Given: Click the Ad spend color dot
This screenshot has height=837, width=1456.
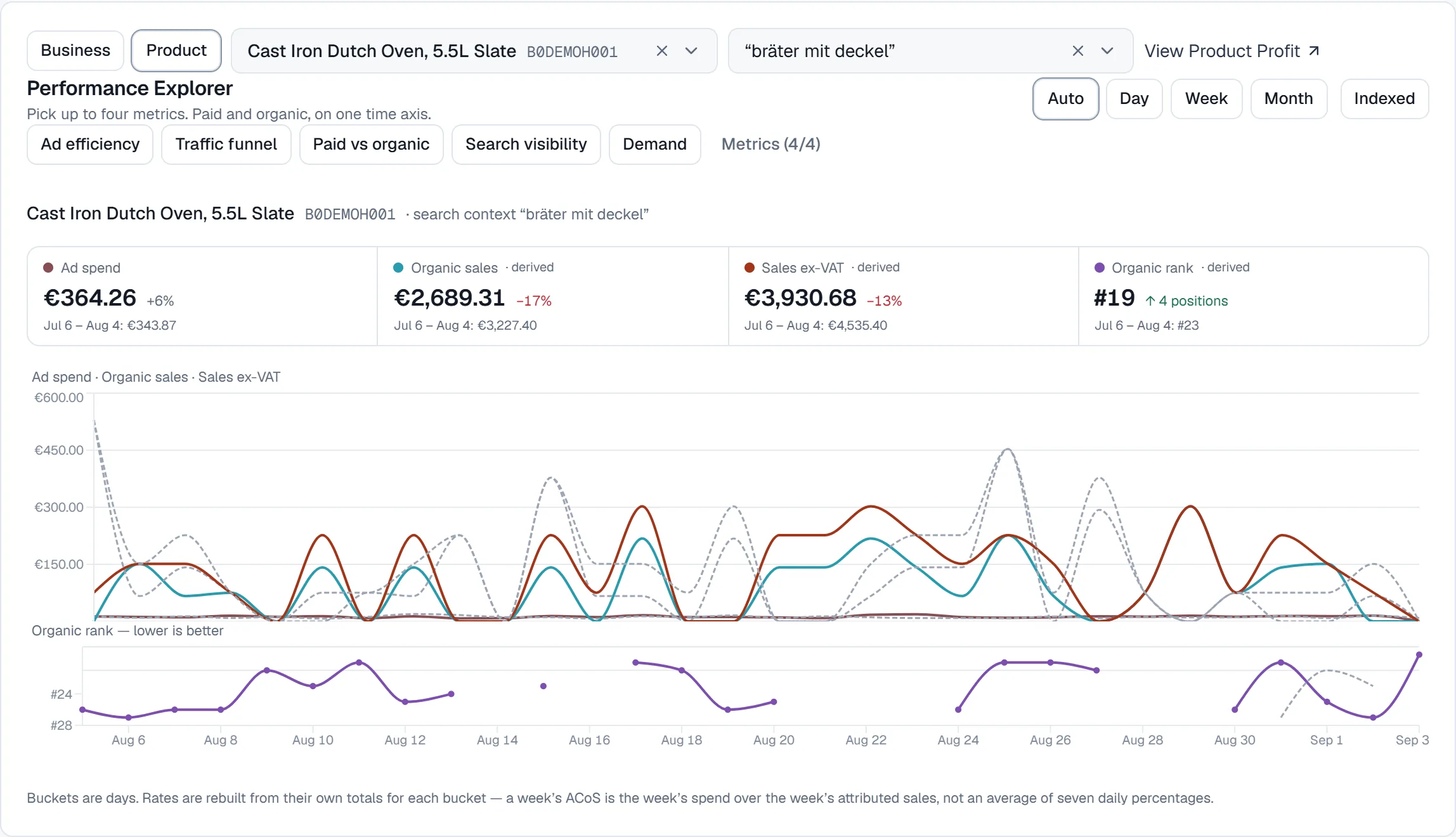Looking at the screenshot, I should pyautogui.click(x=48, y=268).
